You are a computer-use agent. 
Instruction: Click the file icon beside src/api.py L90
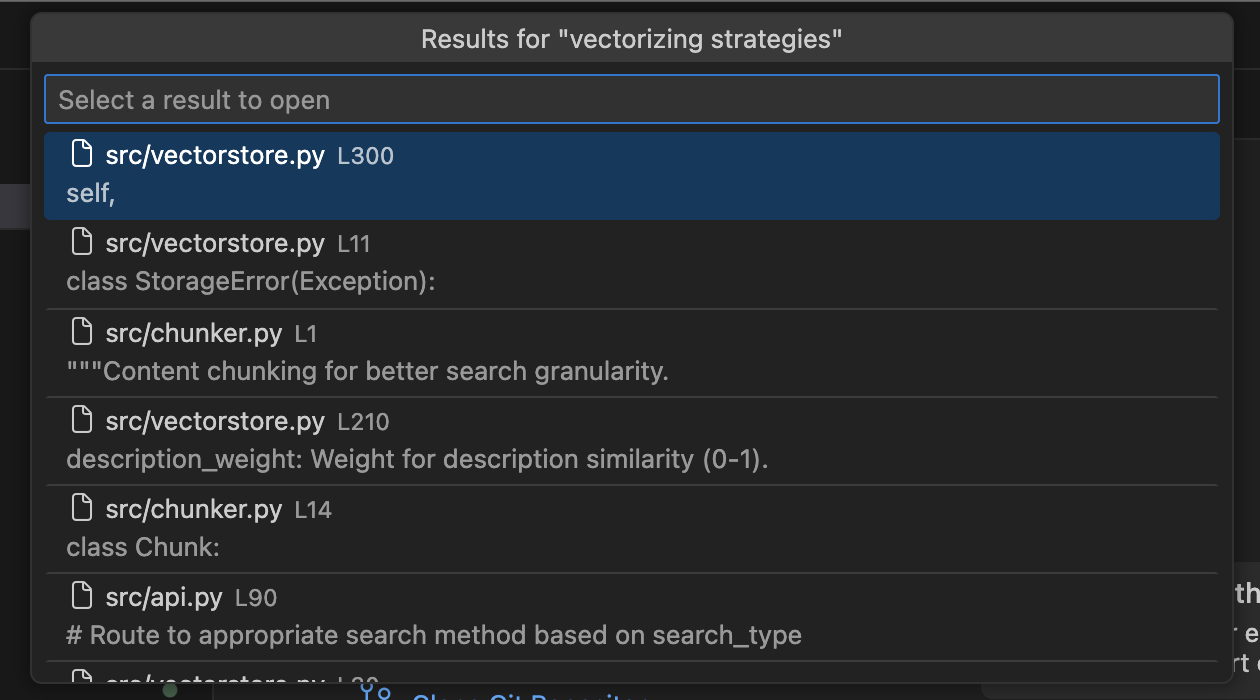[x=81, y=595]
